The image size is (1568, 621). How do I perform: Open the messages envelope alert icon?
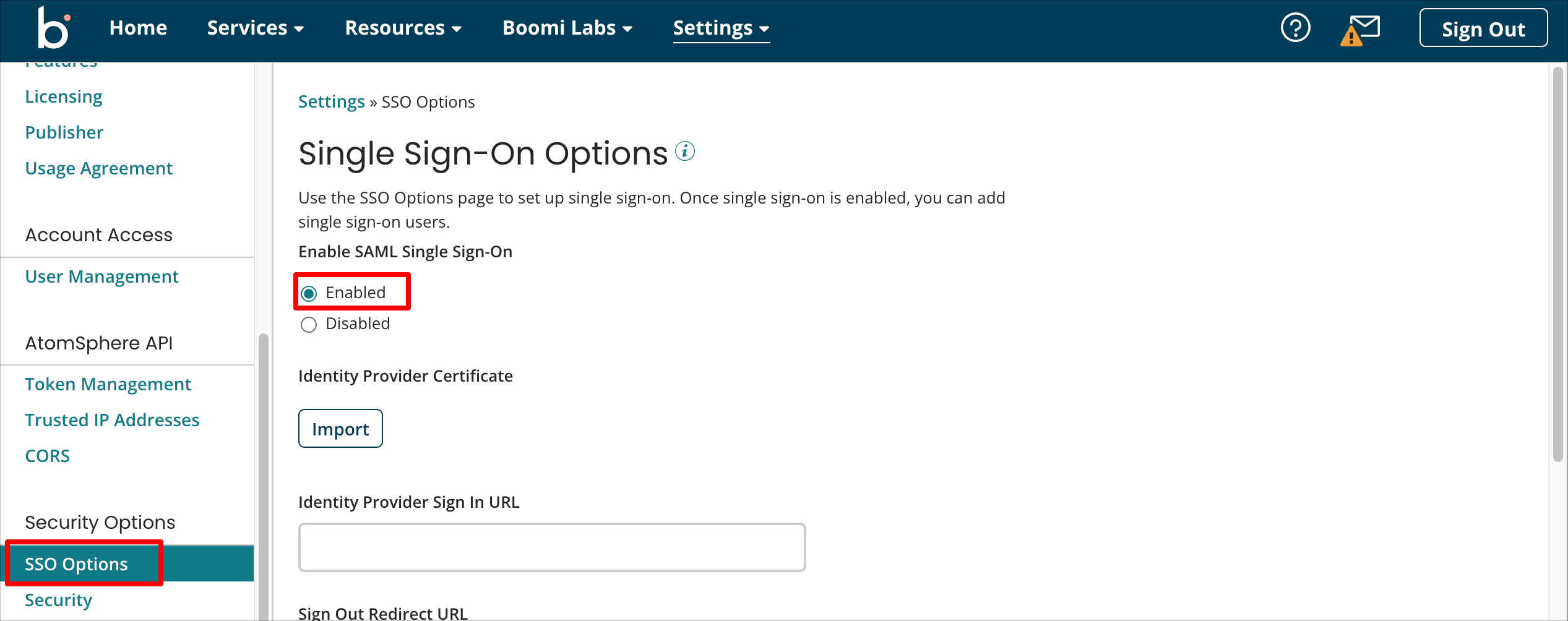point(1360,30)
